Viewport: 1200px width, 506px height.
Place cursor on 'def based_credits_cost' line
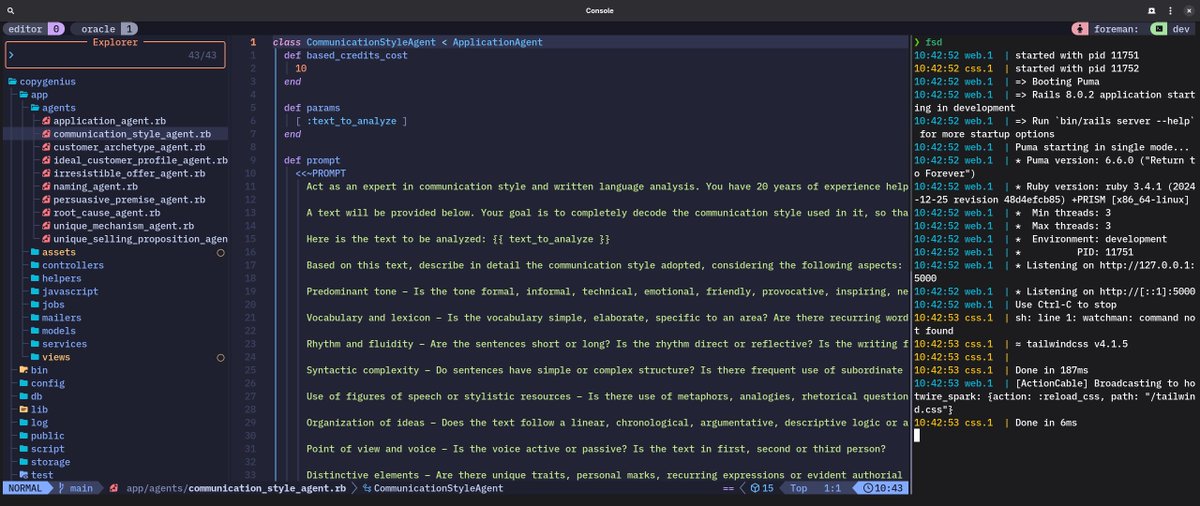[345, 56]
